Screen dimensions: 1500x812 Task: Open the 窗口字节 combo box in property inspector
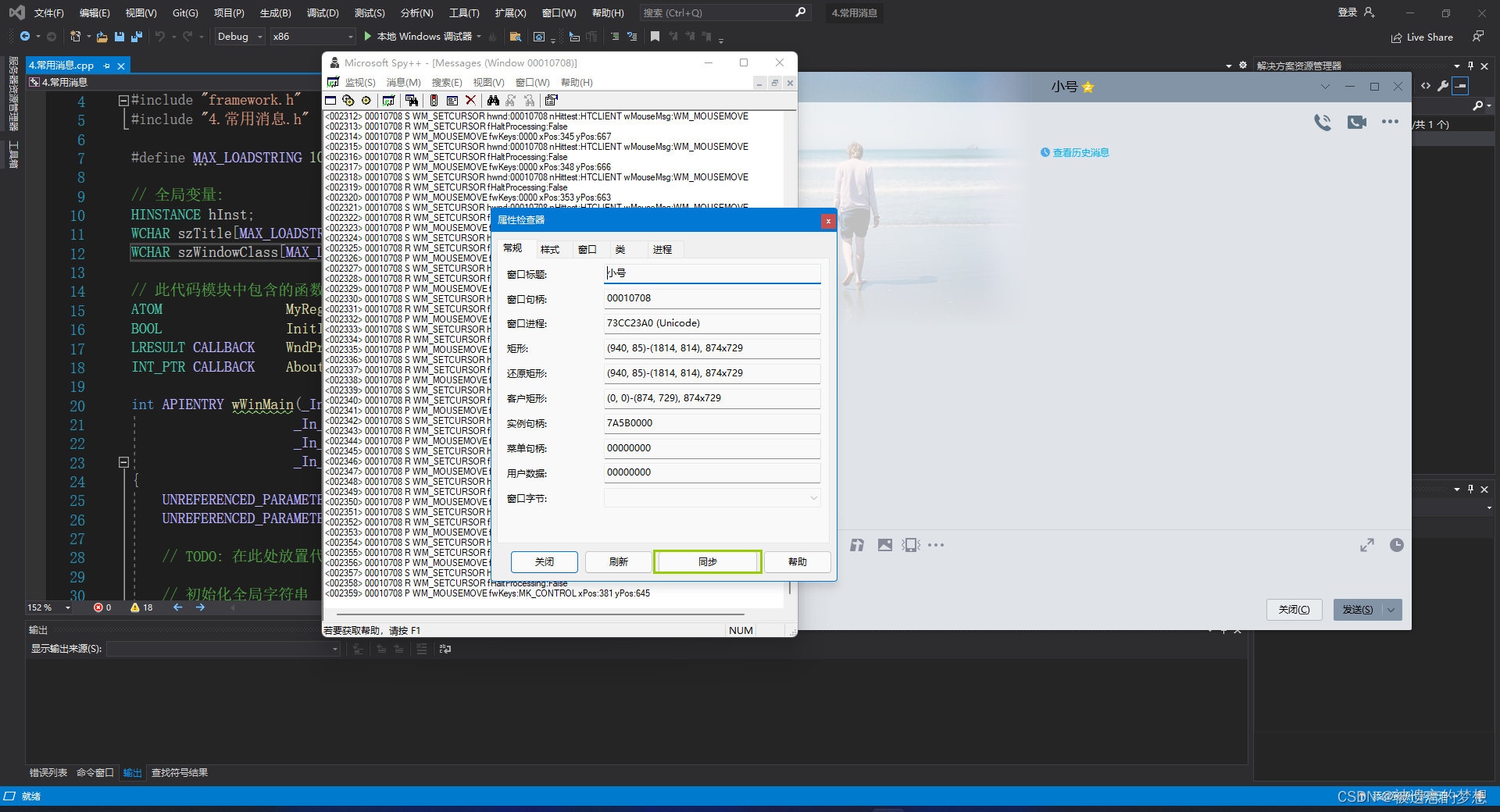click(x=712, y=498)
